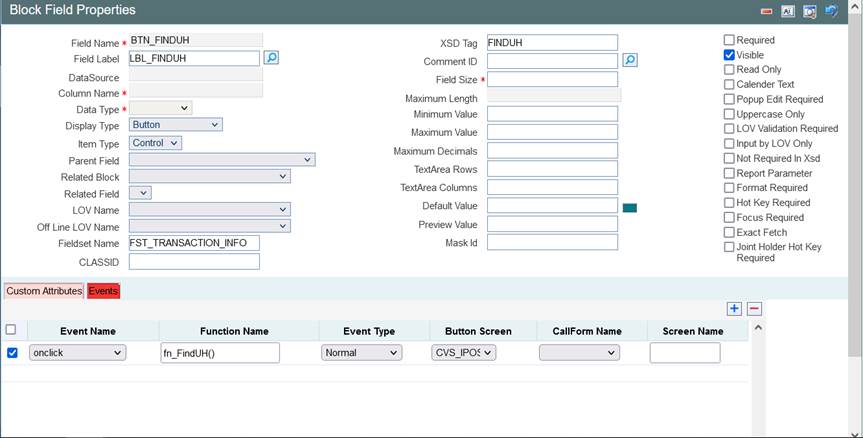The image size is (863, 438).
Task: Click the Maximum Value input field
Action: tap(552, 132)
